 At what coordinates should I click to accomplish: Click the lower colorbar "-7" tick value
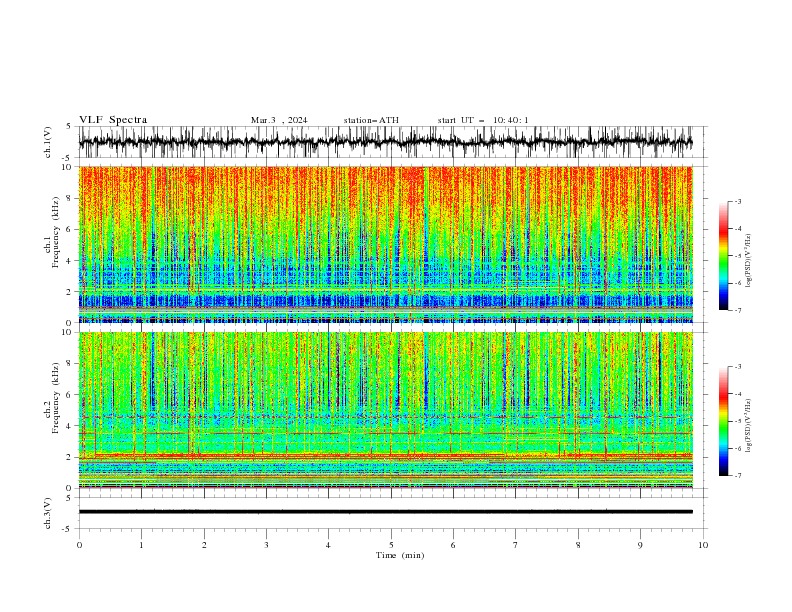click(x=738, y=475)
